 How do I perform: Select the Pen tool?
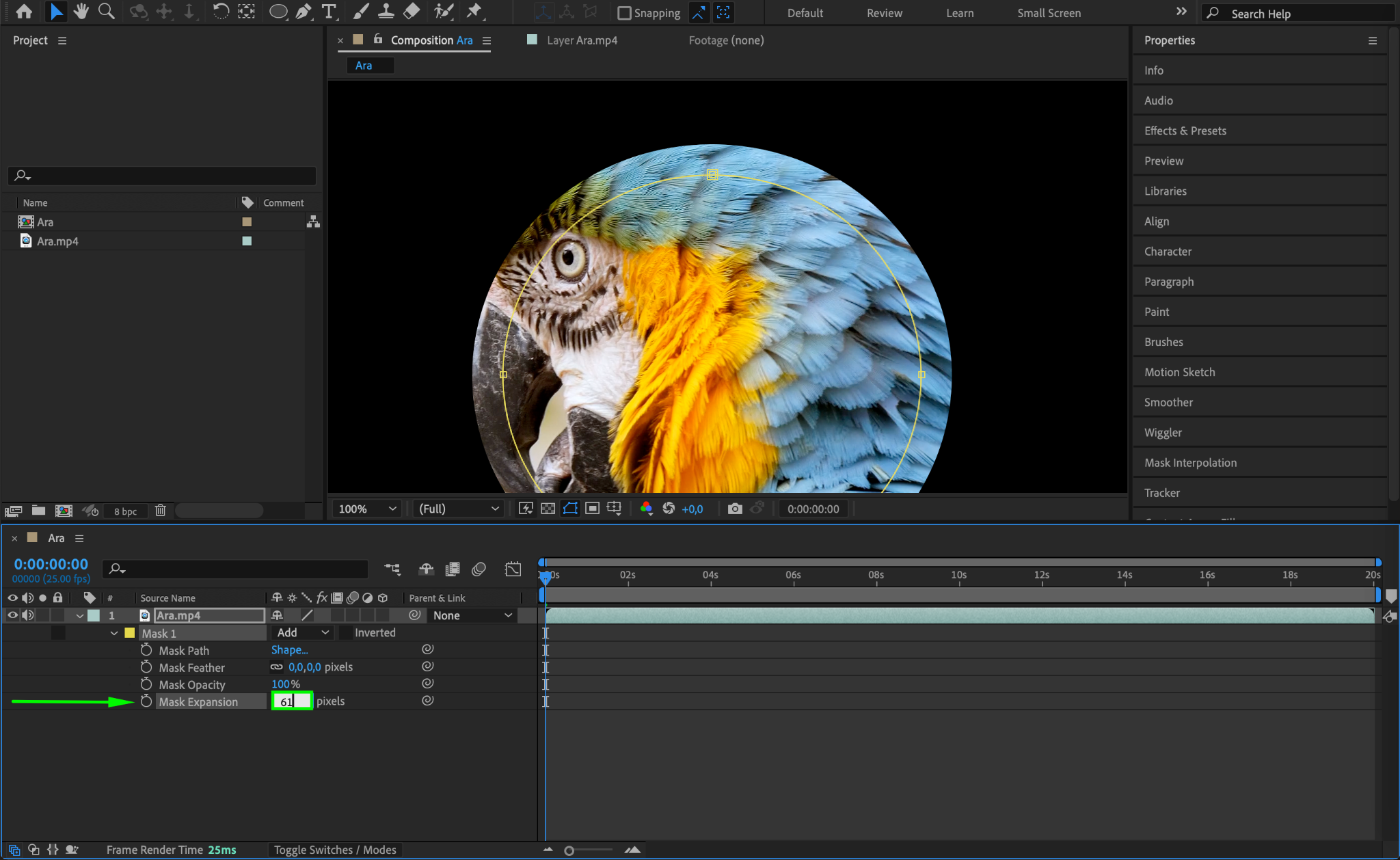point(304,12)
